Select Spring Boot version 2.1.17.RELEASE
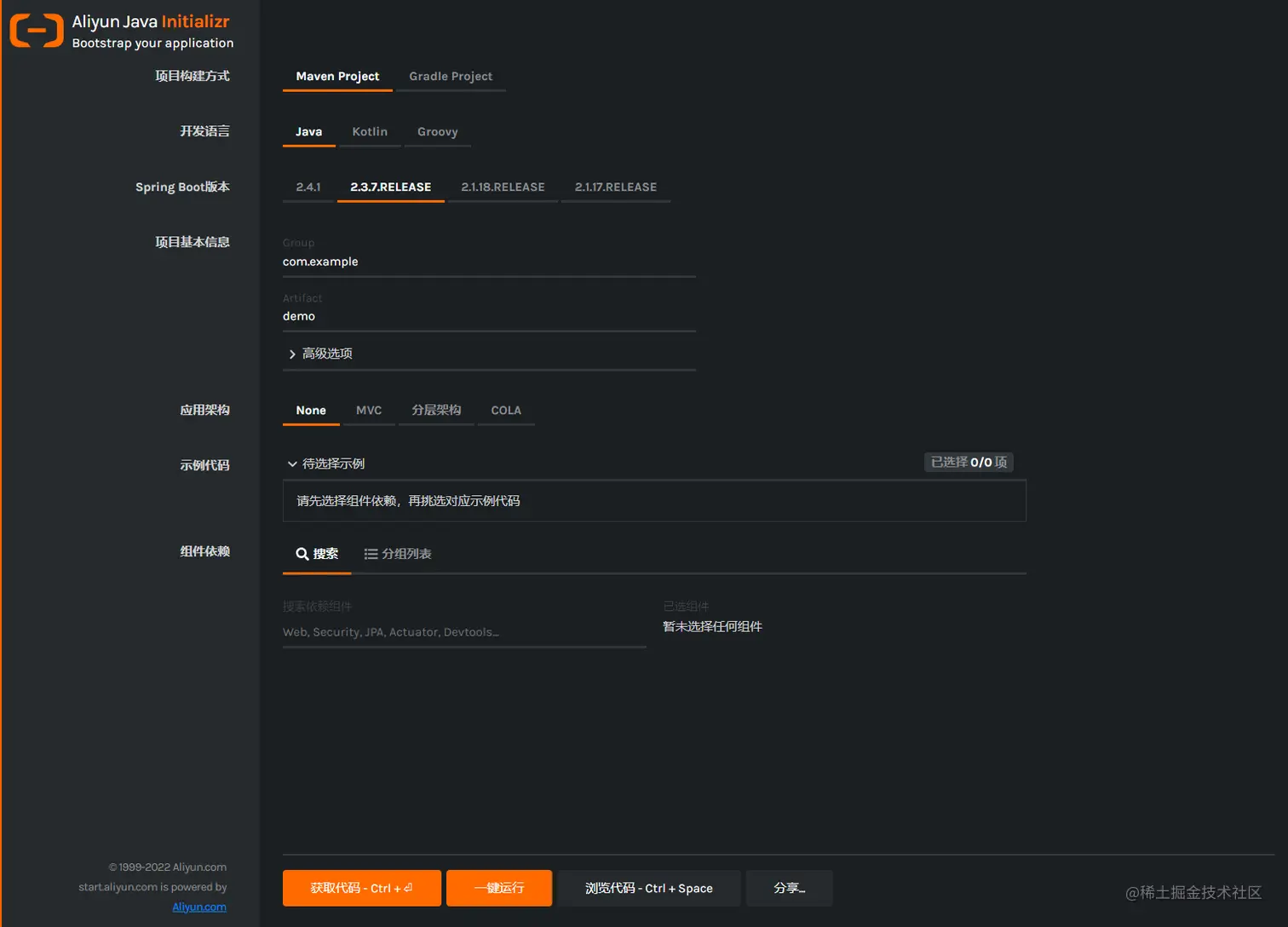 coord(616,187)
